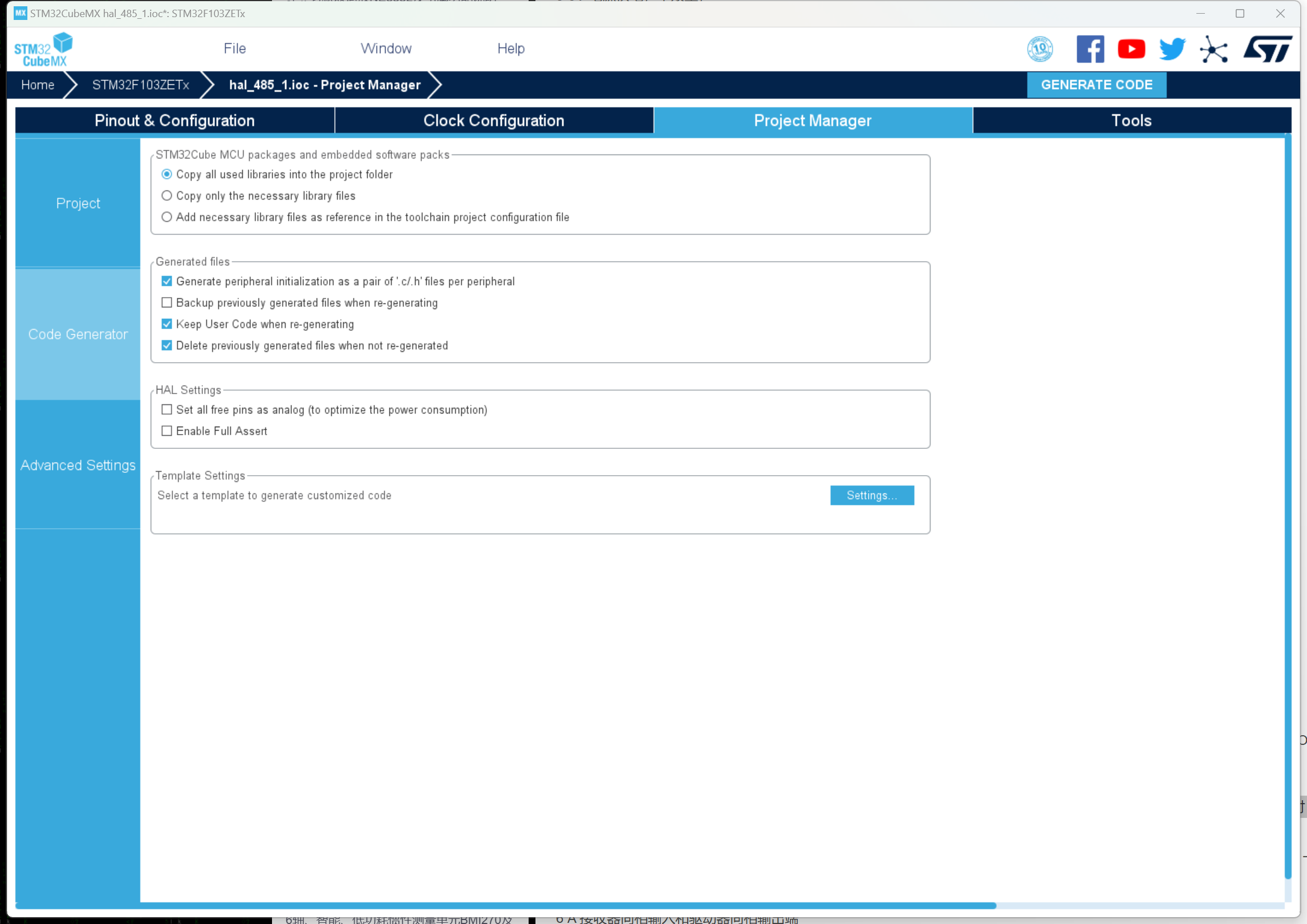
Task: Toggle Keep User Code when re-generating
Action: point(167,324)
